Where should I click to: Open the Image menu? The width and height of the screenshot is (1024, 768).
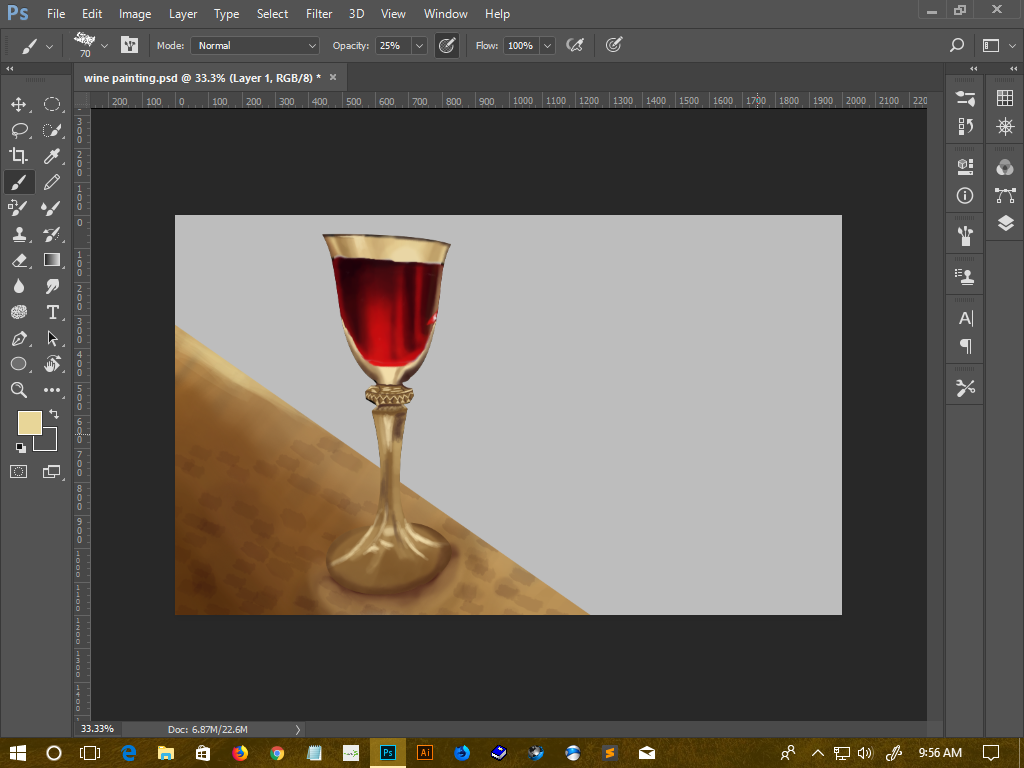pos(135,14)
